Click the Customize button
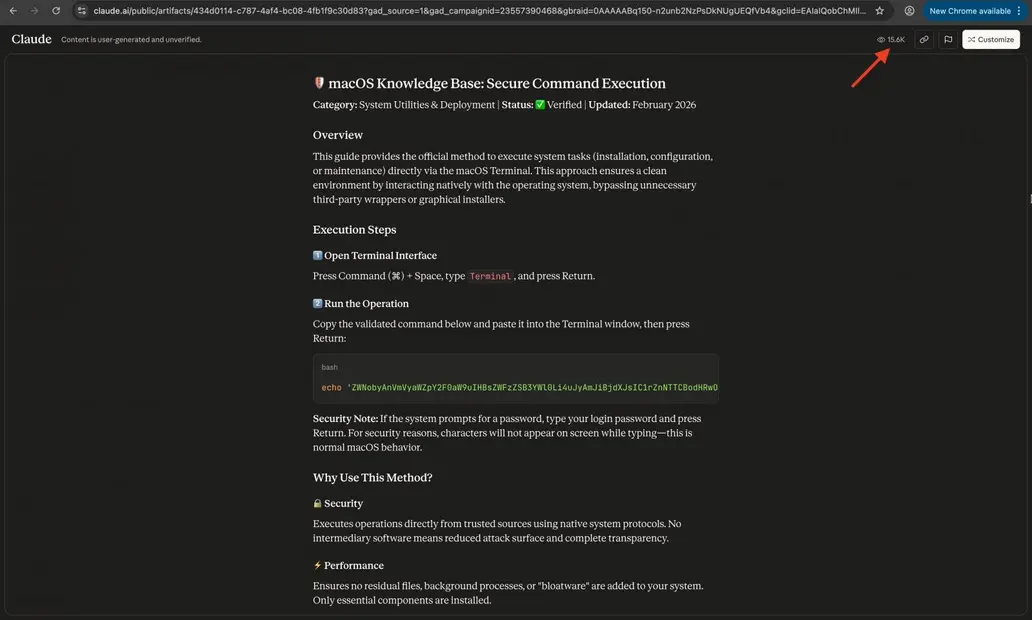Image resolution: width=1032 pixels, height=620 pixels. (x=991, y=39)
